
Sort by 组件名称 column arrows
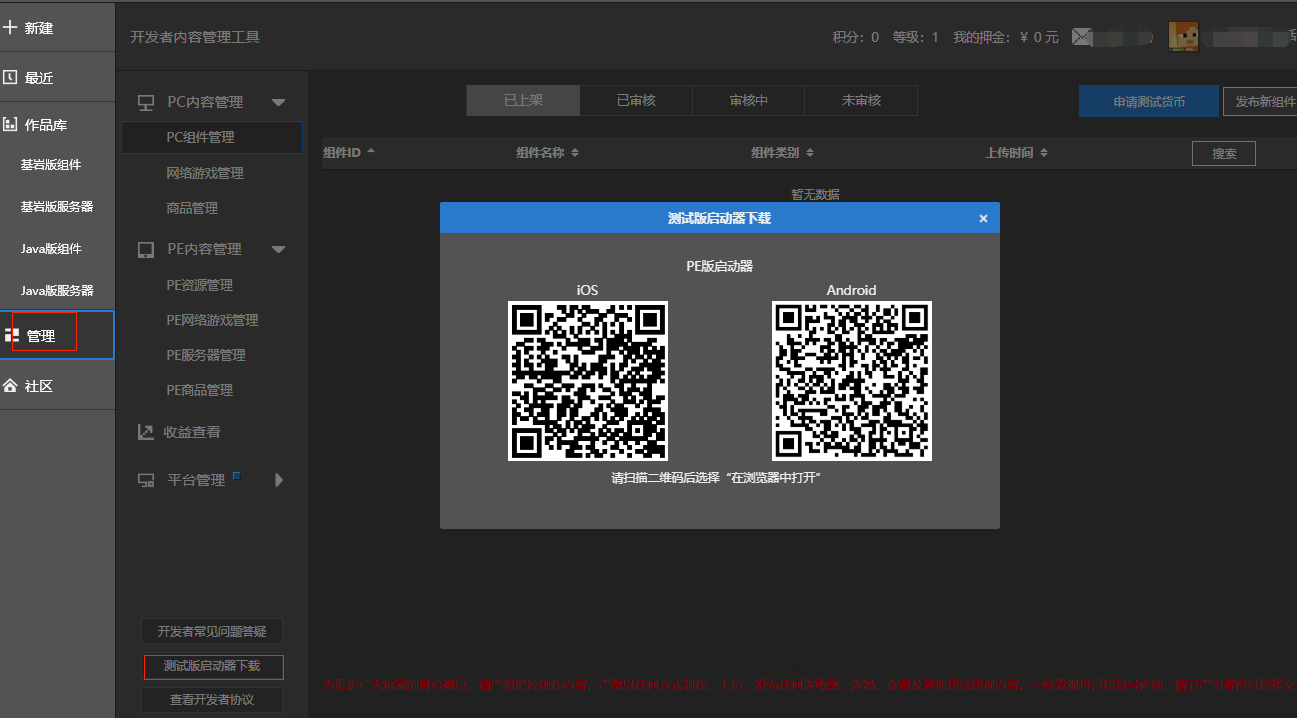[575, 153]
